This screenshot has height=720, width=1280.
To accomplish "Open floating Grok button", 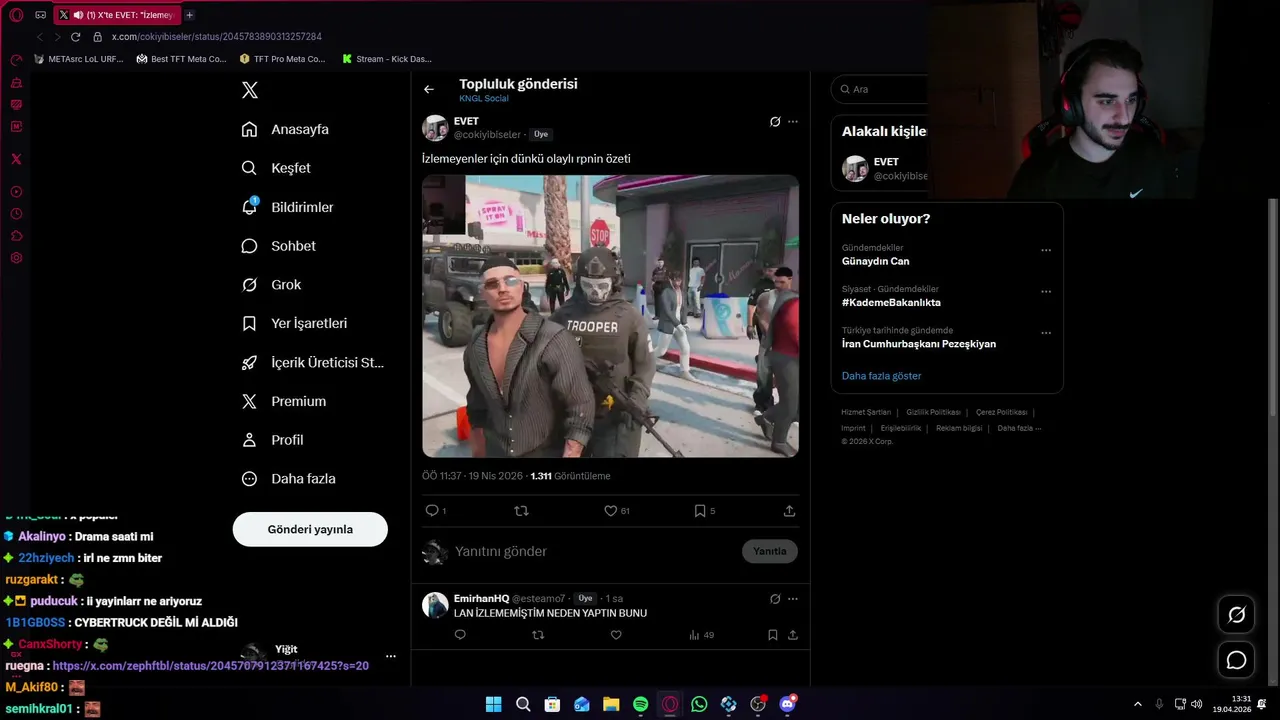I will (1237, 615).
